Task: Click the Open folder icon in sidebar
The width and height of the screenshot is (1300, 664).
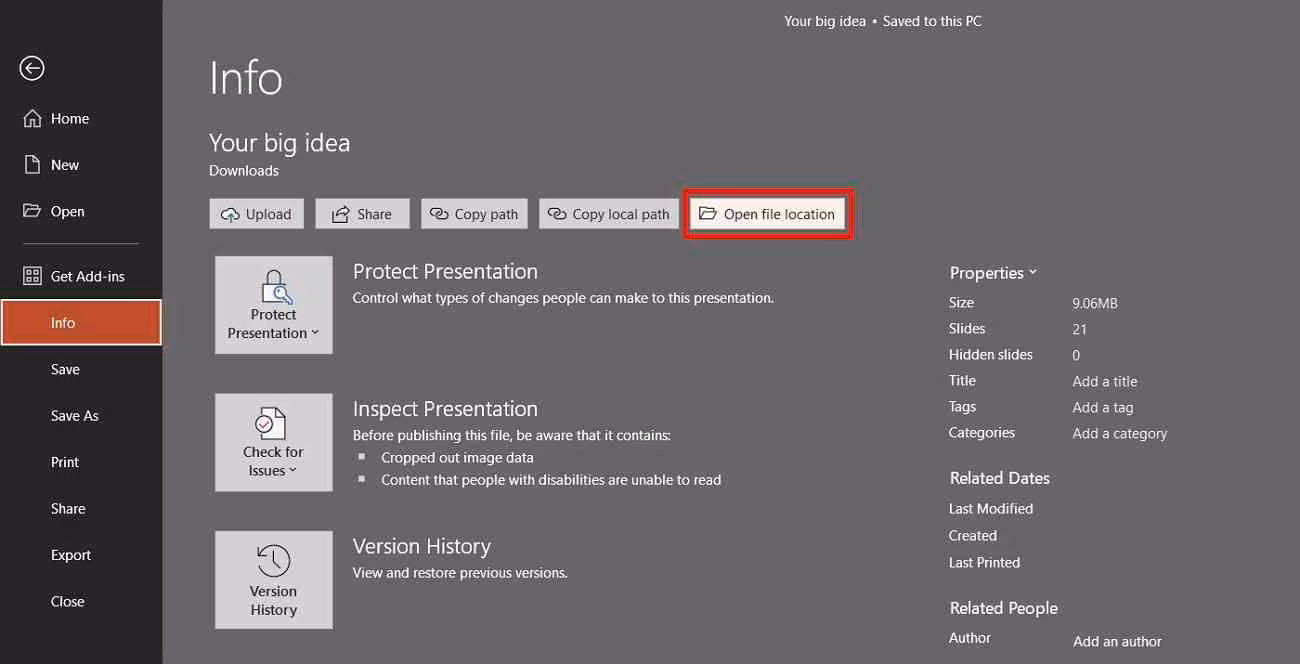Action: pos(32,211)
